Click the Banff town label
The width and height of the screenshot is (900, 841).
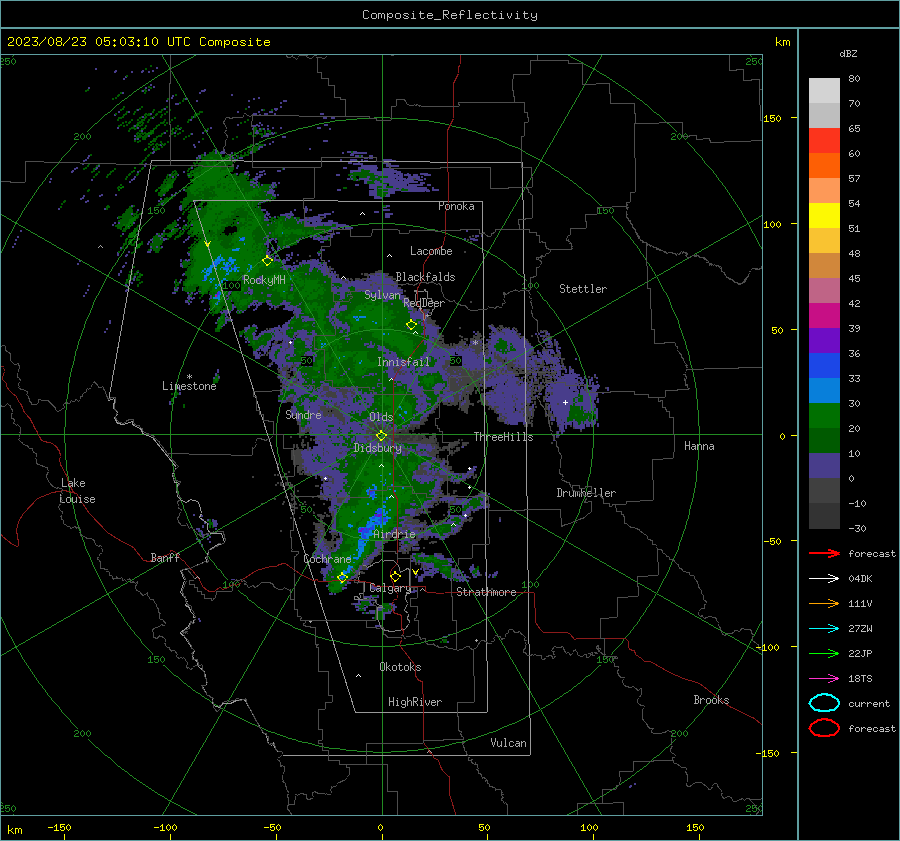pyautogui.click(x=165, y=557)
